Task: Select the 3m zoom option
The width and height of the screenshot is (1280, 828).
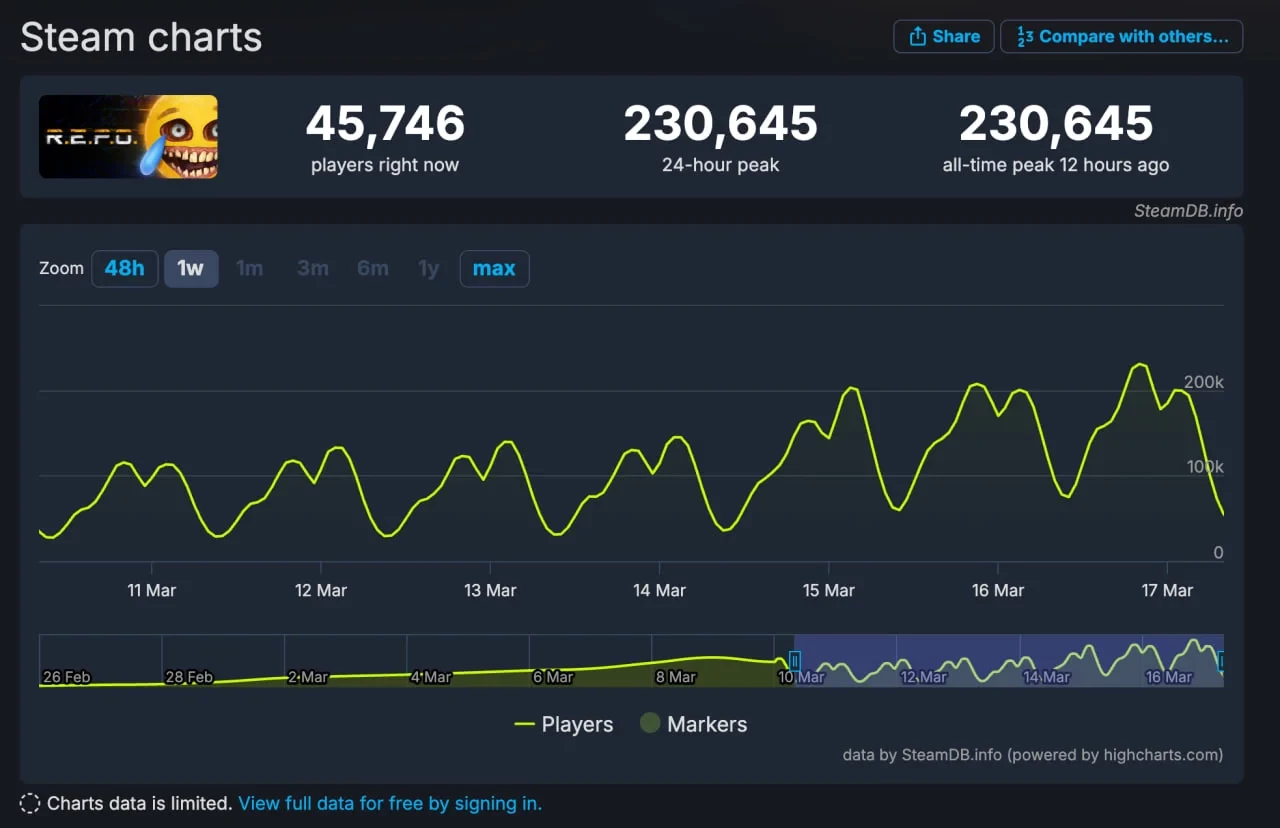Action: pyautogui.click(x=312, y=268)
